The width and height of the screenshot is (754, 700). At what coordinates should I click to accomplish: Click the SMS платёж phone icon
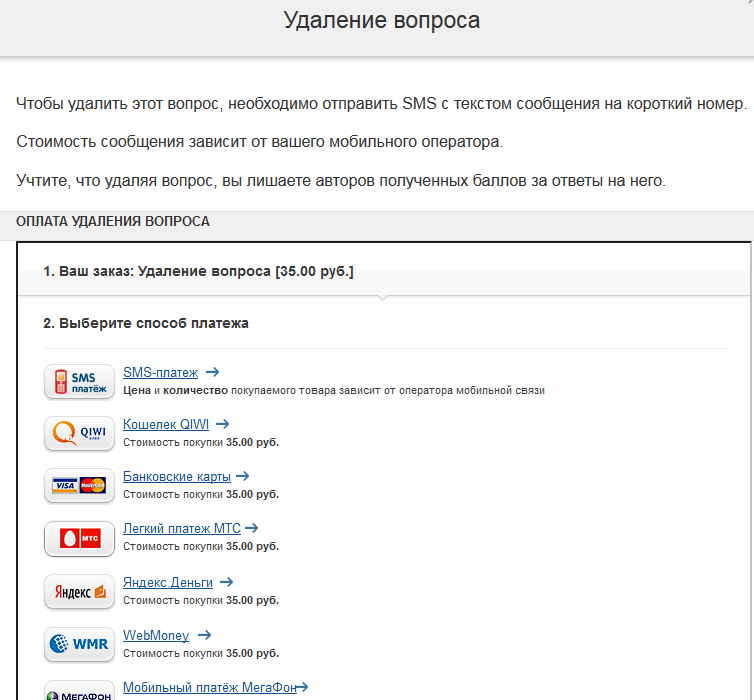point(79,382)
